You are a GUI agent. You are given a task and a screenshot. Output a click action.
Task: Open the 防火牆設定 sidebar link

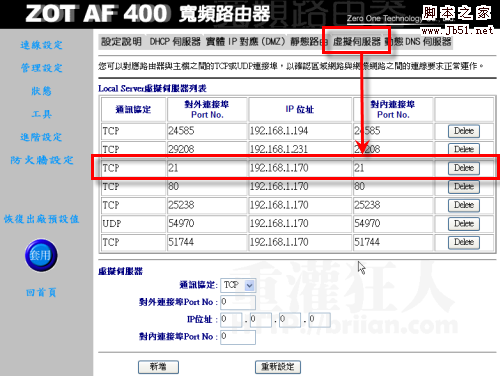point(42,160)
